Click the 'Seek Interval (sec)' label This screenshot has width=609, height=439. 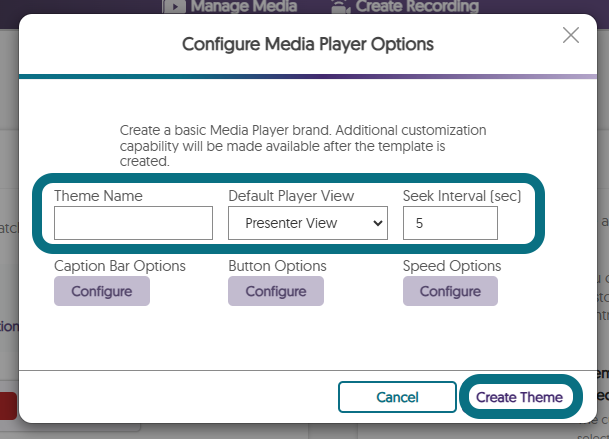click(462, 196)
